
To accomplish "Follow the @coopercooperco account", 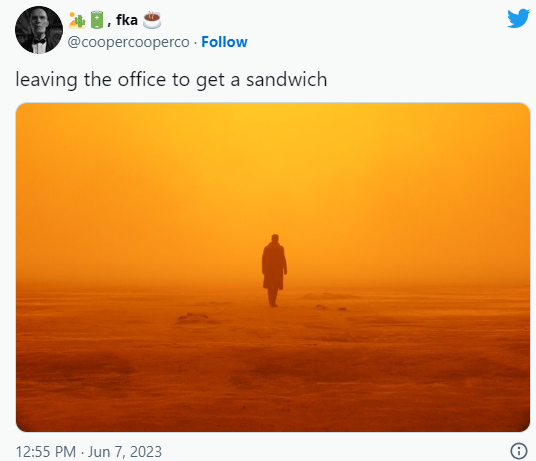I will point(224,42).
